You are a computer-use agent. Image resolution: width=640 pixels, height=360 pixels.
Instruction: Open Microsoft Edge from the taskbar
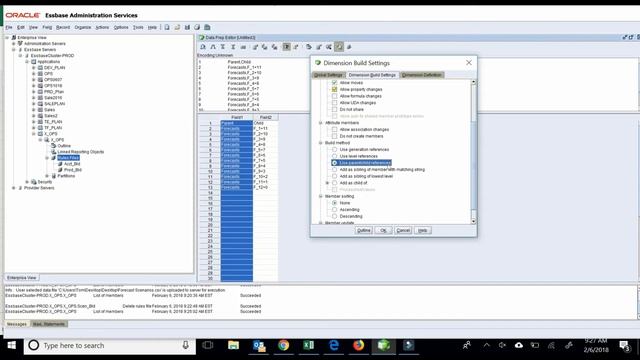coord(333,345)
